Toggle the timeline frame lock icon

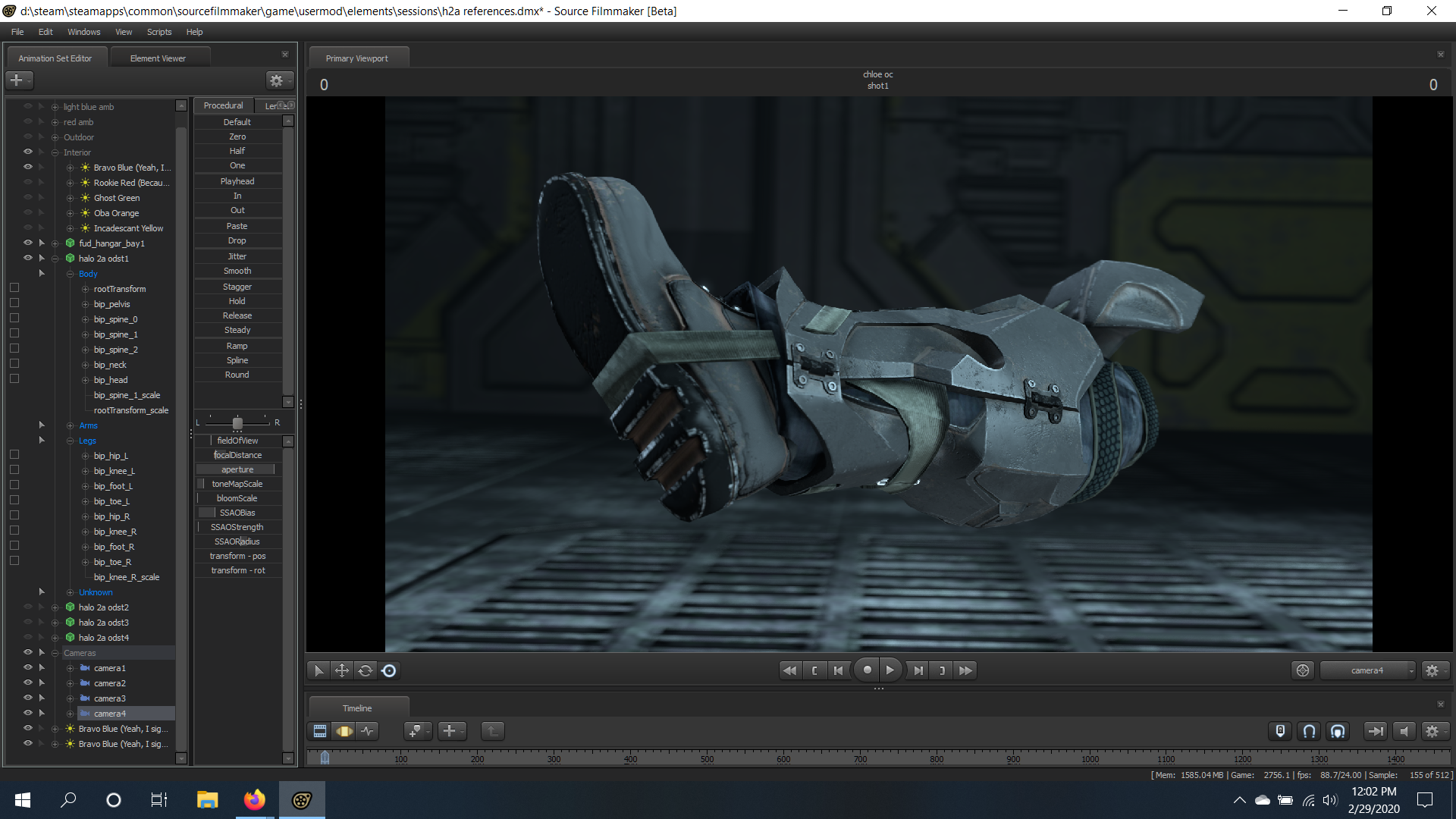tap(1280, 731)
